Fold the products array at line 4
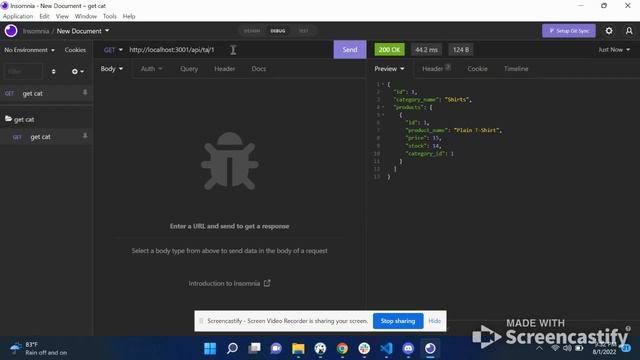Viewport: 640px width, 360px height. click(383, 107)
